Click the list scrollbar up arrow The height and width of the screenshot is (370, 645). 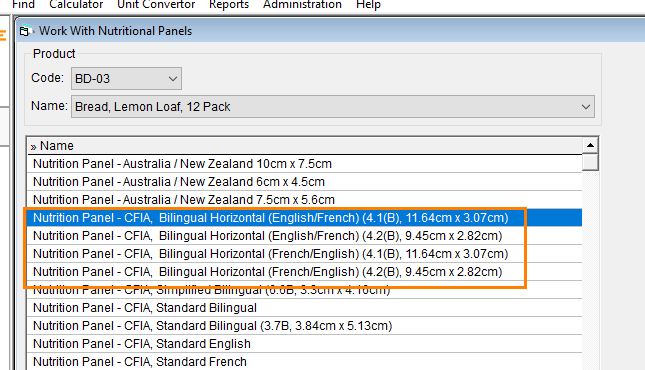(x=590, y=145)
